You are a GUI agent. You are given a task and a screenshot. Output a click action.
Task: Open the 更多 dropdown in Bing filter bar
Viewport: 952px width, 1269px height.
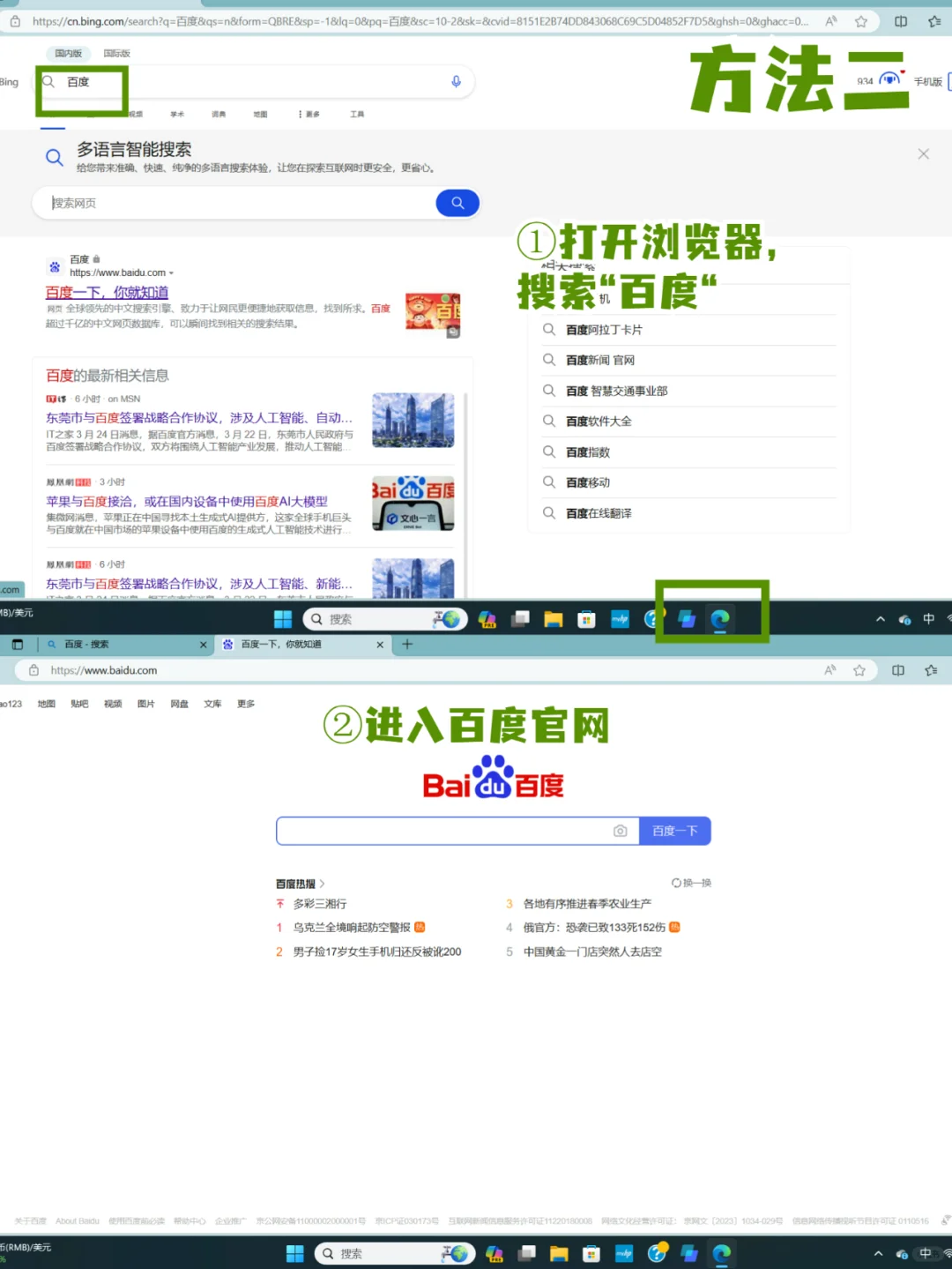(x=309, y=114)
